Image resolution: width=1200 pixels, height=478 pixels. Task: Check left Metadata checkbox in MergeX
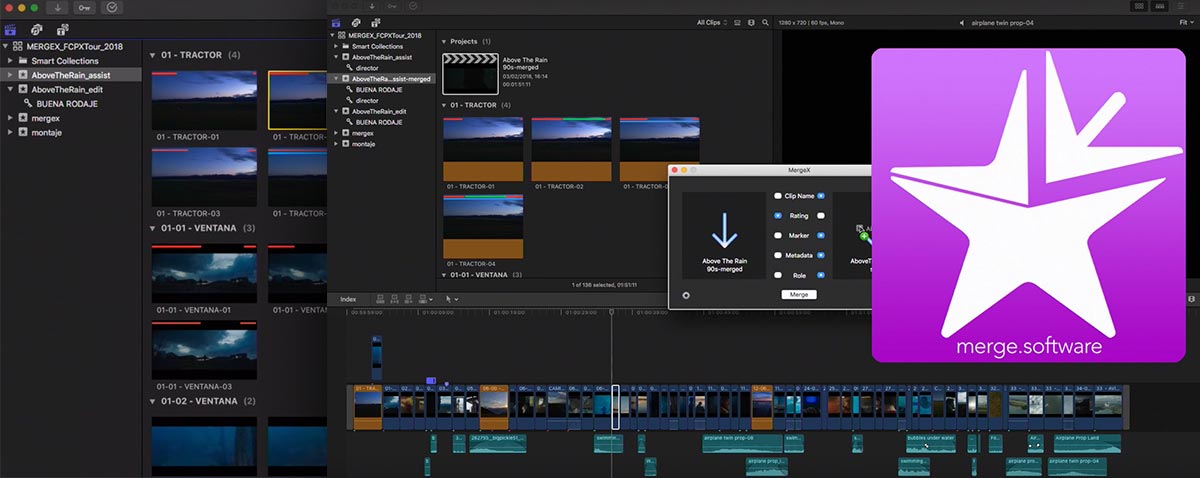[x=778, y=255]
